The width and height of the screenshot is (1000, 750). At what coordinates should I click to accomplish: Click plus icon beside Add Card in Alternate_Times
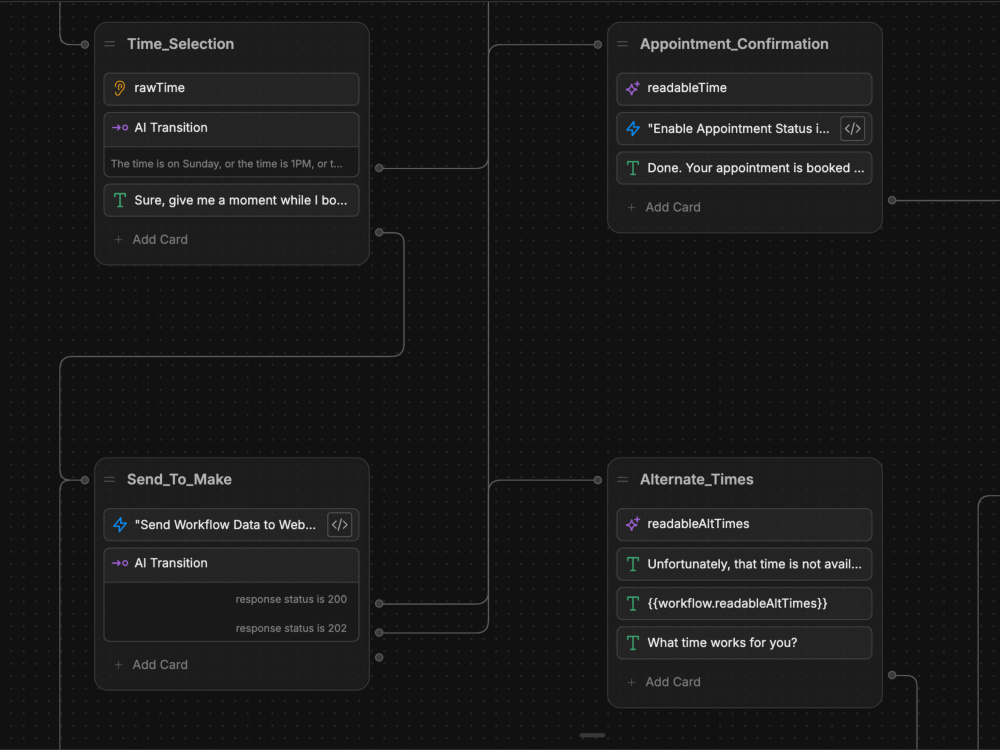pos(631,682)
